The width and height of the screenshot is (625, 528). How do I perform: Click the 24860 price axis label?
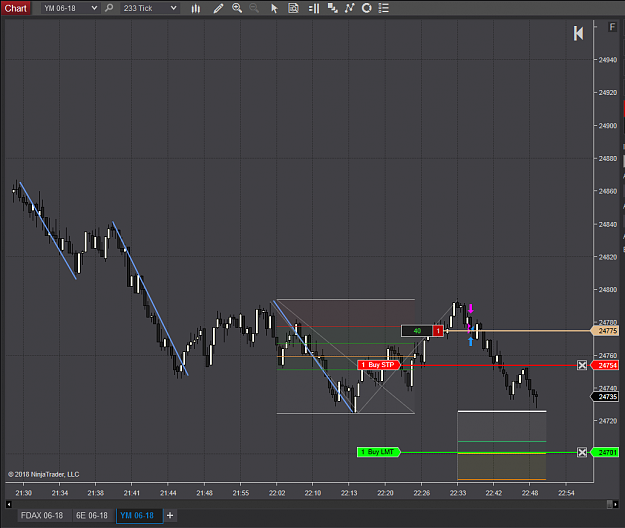point(607,191)
